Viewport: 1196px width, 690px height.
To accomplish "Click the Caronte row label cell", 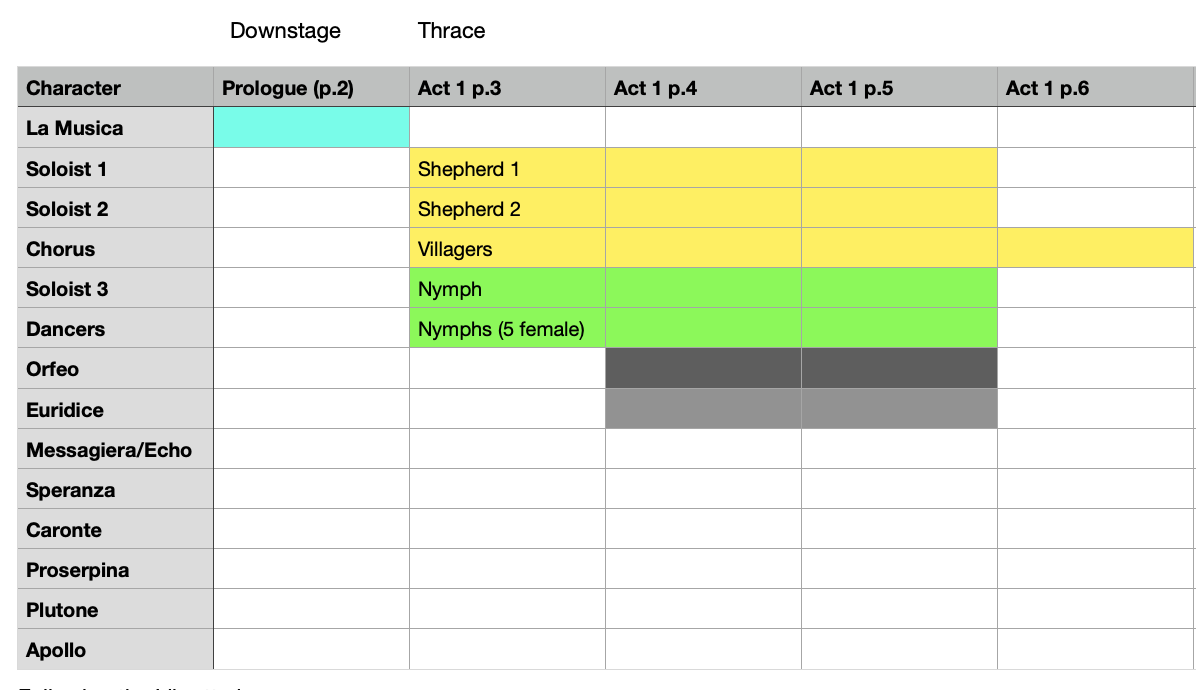I will click(115, 530).
